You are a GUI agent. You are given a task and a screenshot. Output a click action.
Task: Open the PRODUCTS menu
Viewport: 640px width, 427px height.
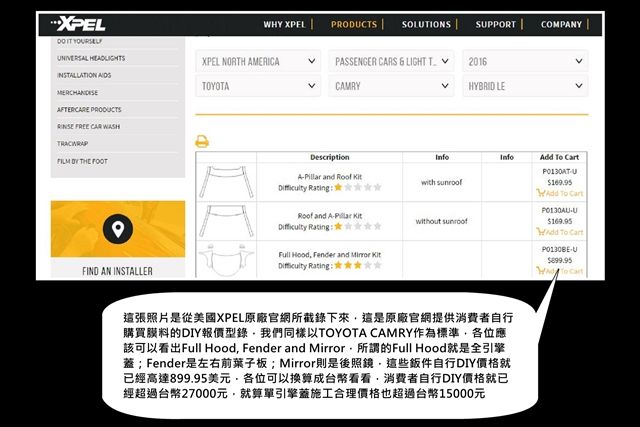354,24
